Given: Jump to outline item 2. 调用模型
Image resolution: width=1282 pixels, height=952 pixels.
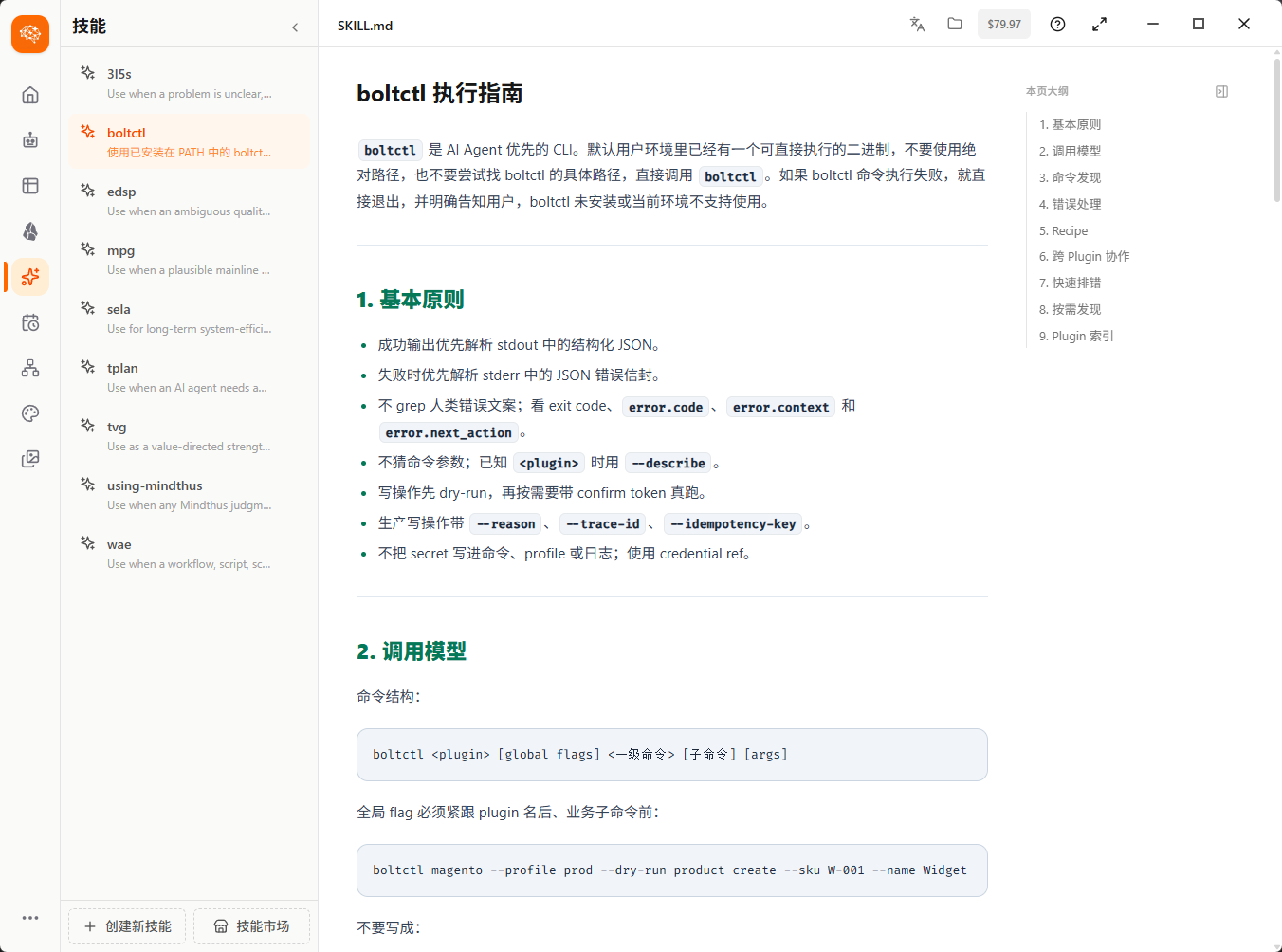Looking at the screenshot, I should click(x=1070, y=151).
